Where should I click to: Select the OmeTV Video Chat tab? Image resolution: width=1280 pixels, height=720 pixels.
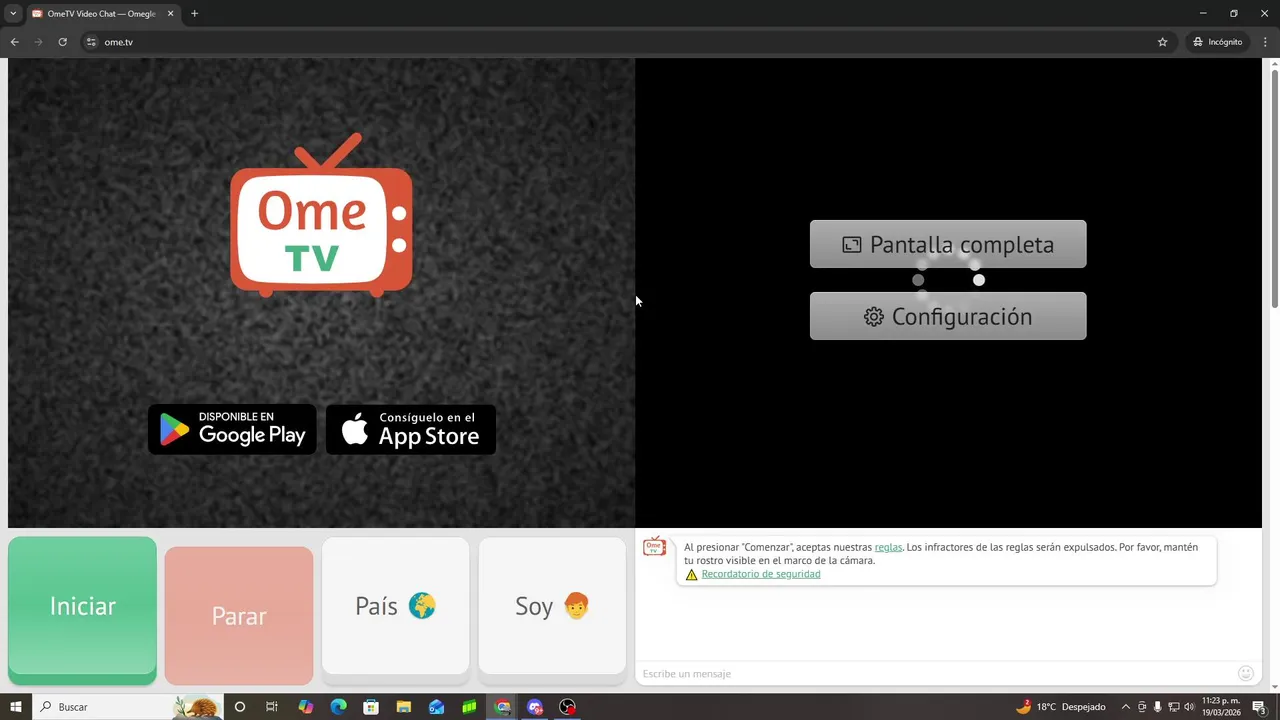[103, 14]
